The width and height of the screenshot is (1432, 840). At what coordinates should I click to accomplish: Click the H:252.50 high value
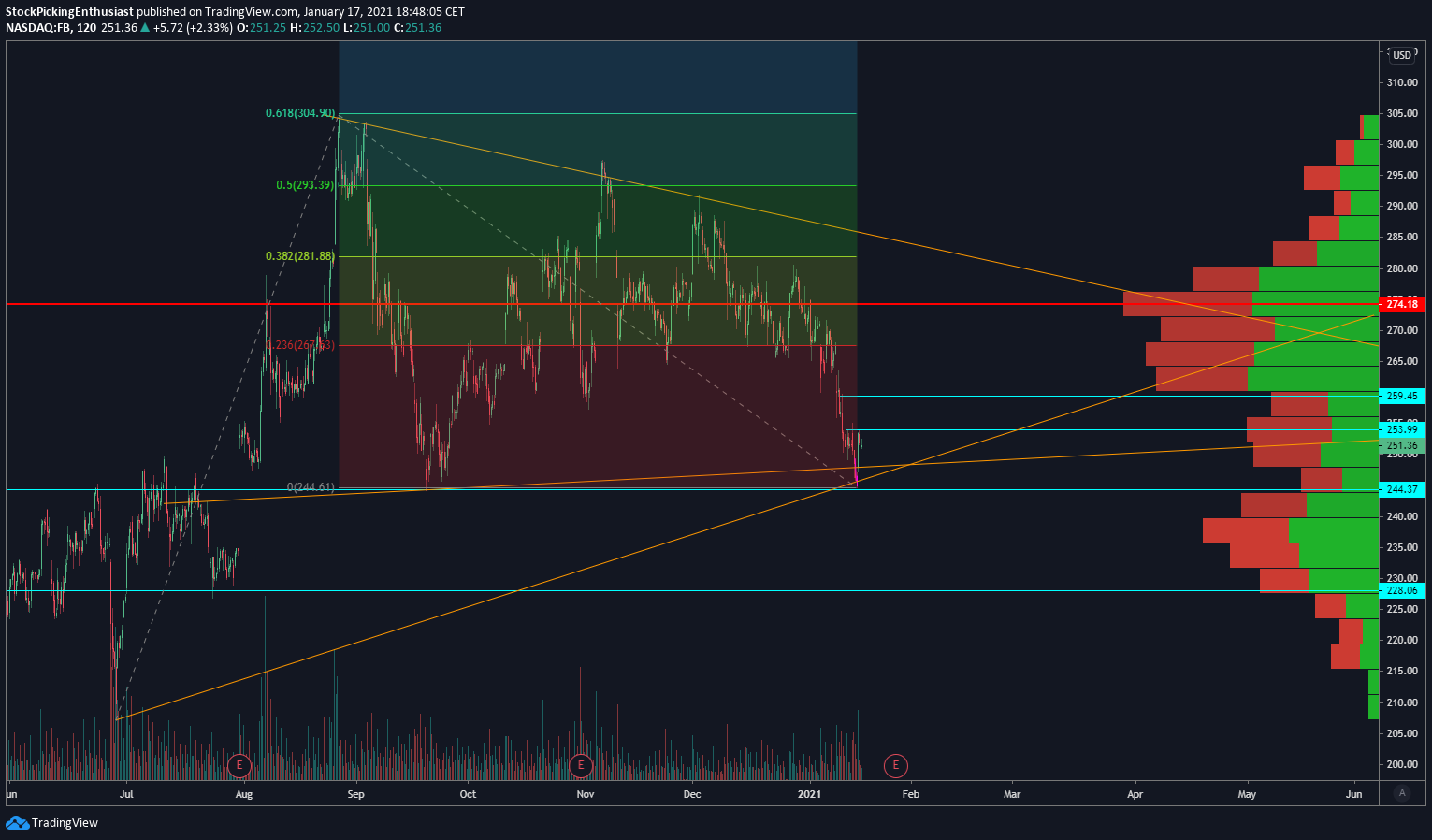315,28
